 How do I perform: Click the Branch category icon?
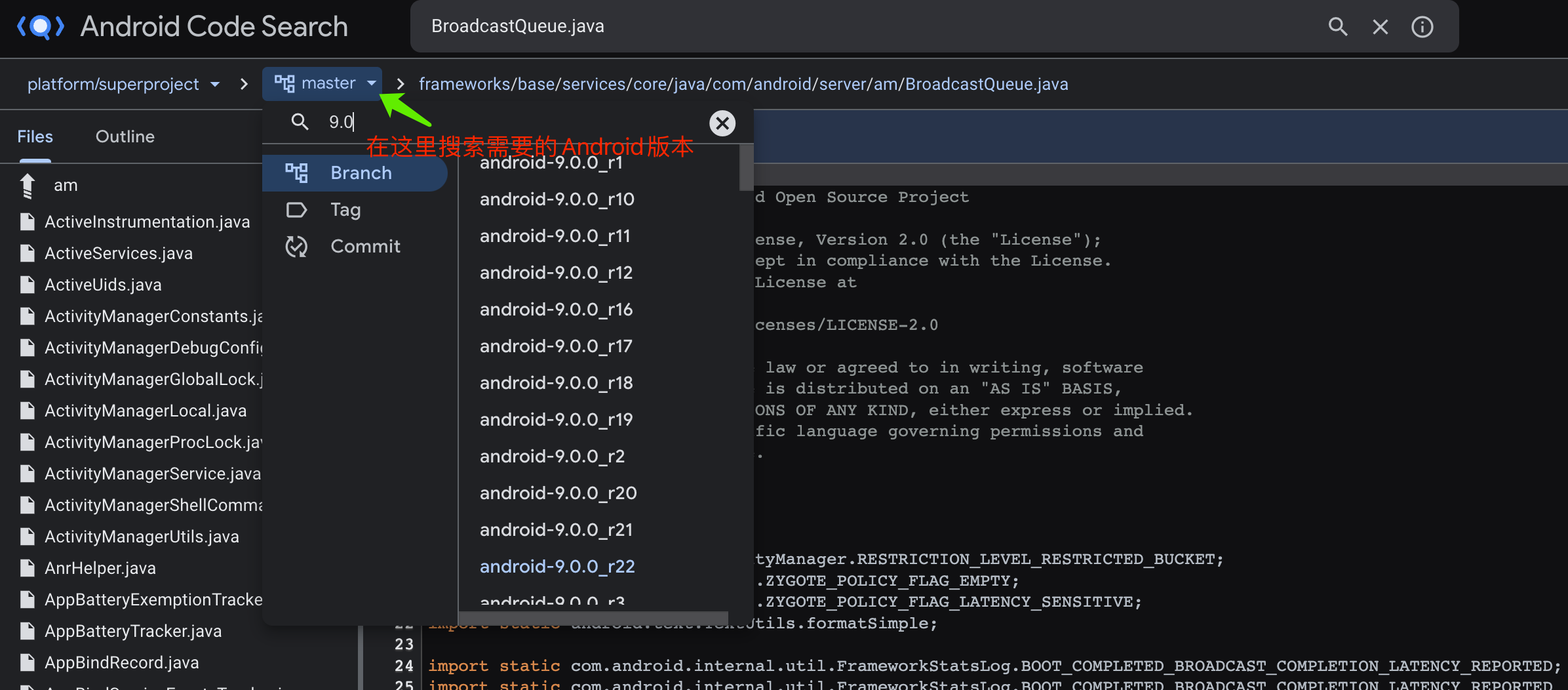pyautogui.click(x=296, y=172)
